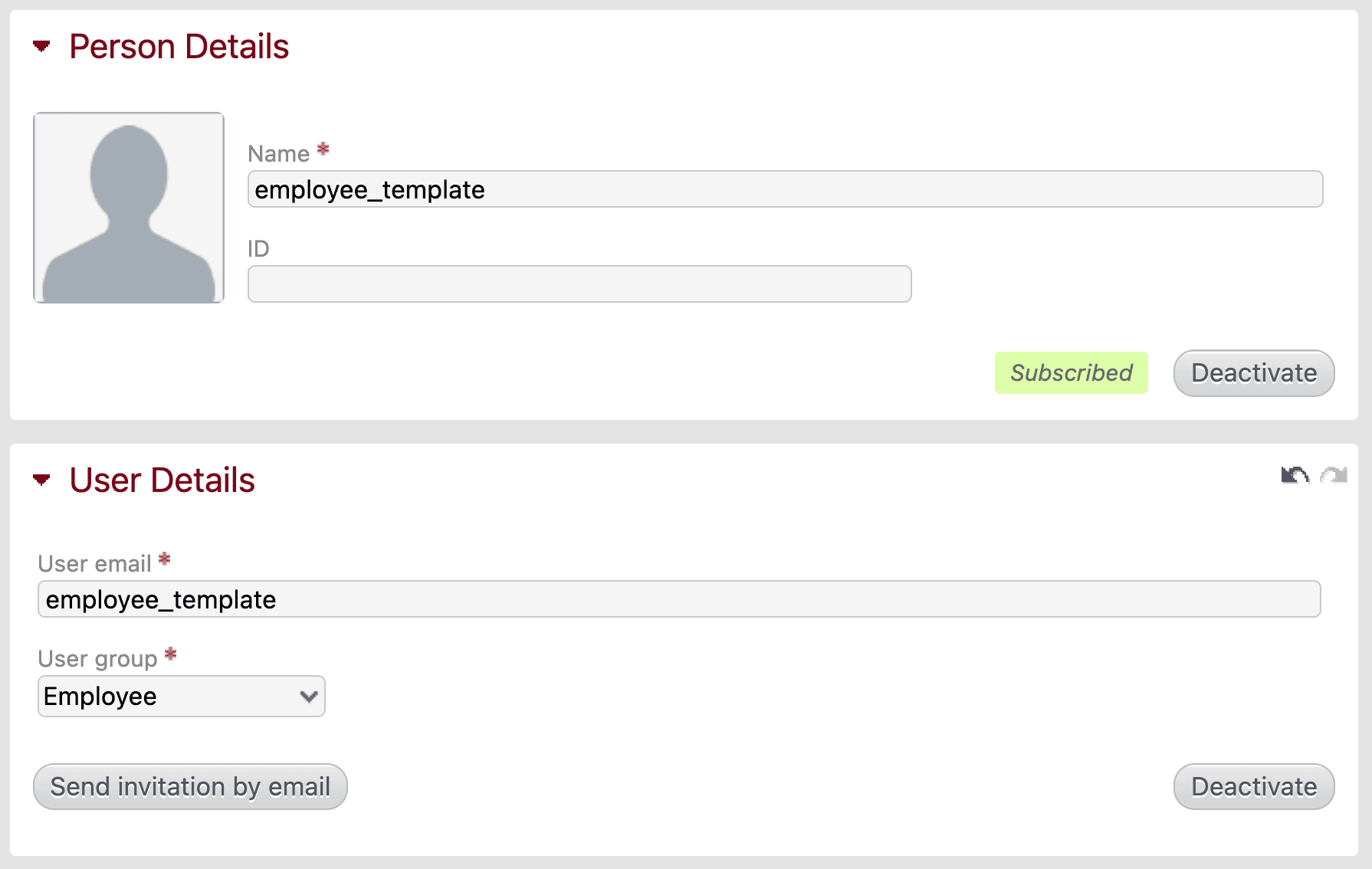Viewport: 1372px width, 869px height.
Task: Collapse the User Details section triangle
Action: coord(42,480)
